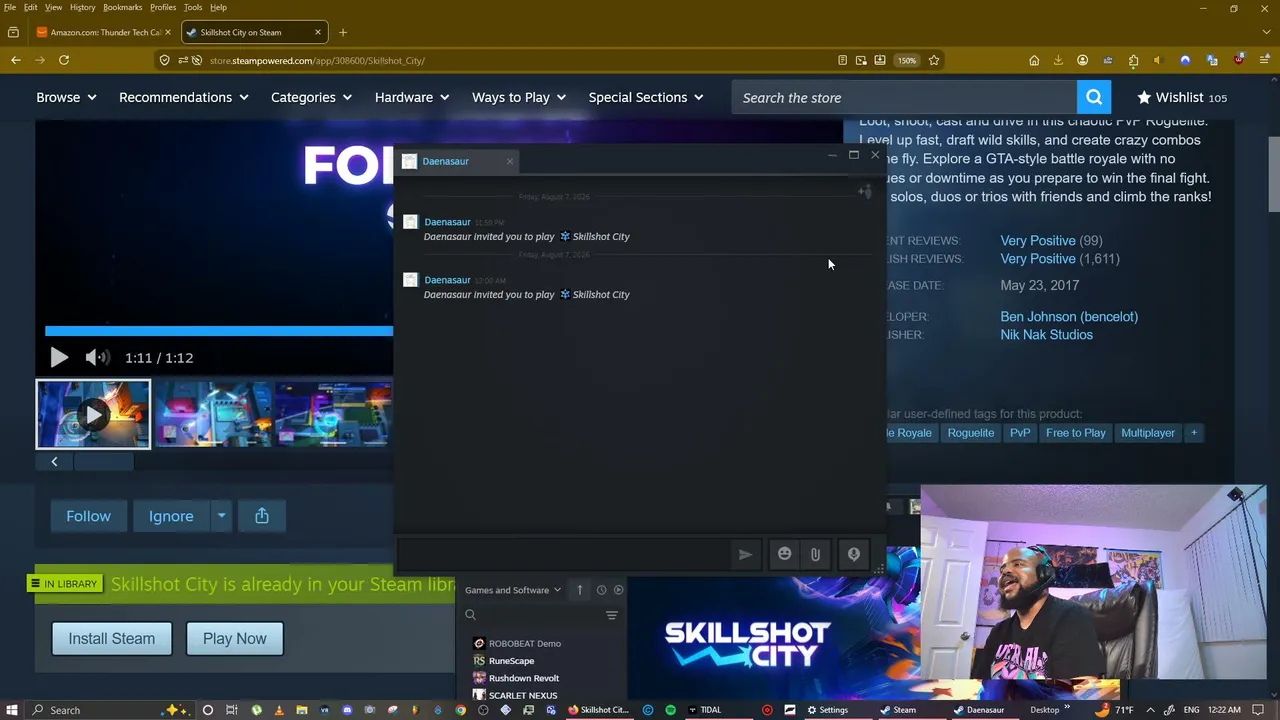Viewport: 1280px width, 720px height.
Task: Open the Steam window from the taskbar
Action: [898, 710]
